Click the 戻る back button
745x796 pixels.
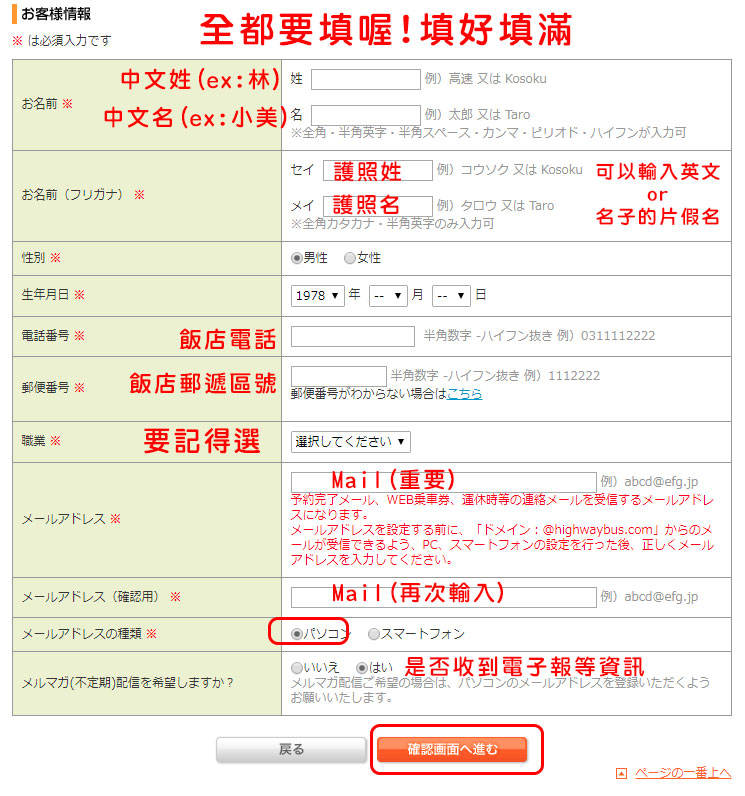(x=291, y=750)
